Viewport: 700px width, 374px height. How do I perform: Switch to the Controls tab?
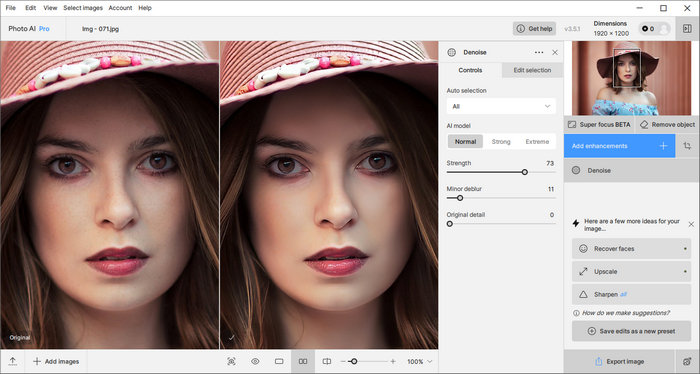[x=470, y=70]
